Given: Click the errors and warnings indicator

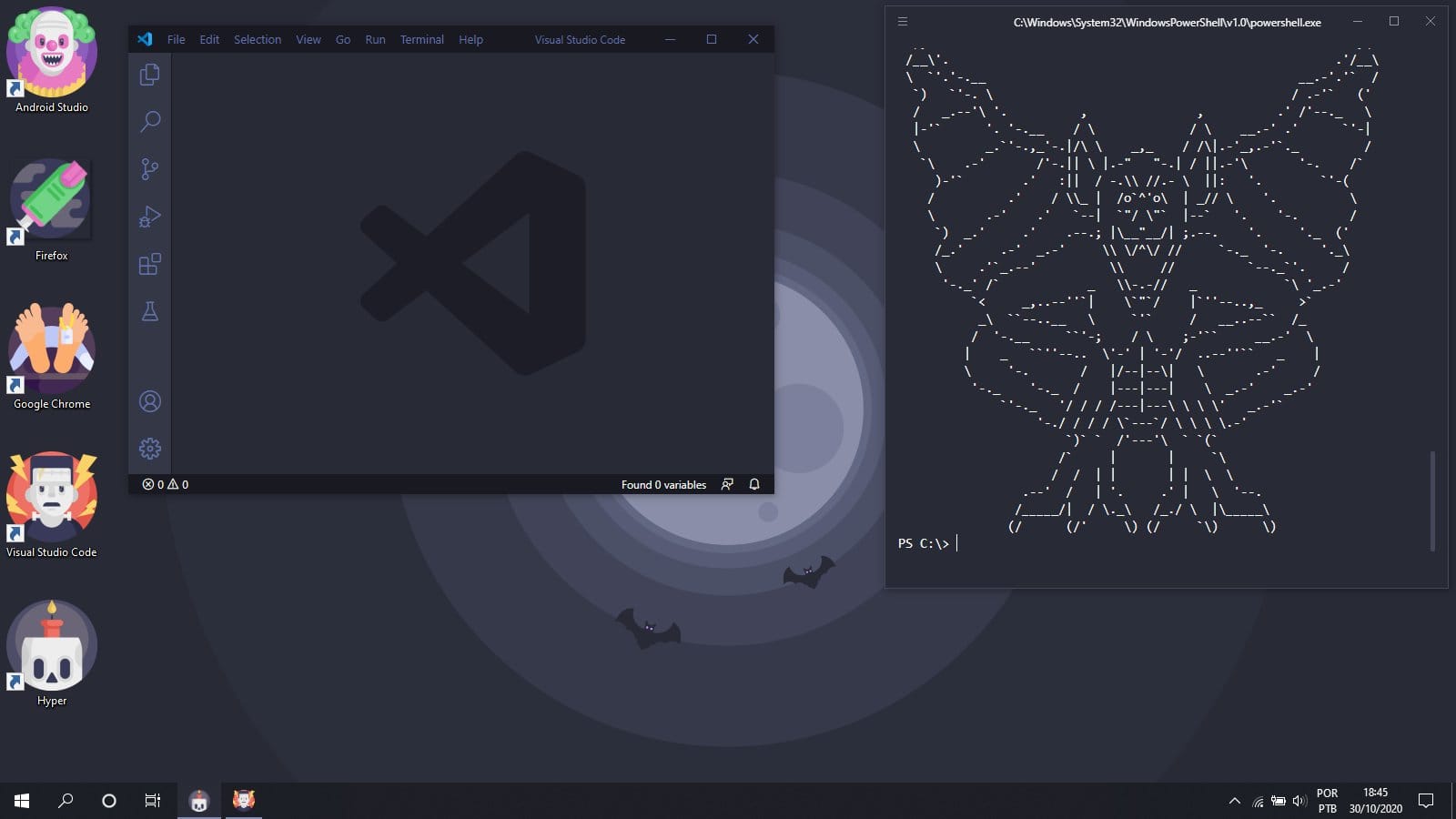Looking at the screenshot, I should (164, 484).
